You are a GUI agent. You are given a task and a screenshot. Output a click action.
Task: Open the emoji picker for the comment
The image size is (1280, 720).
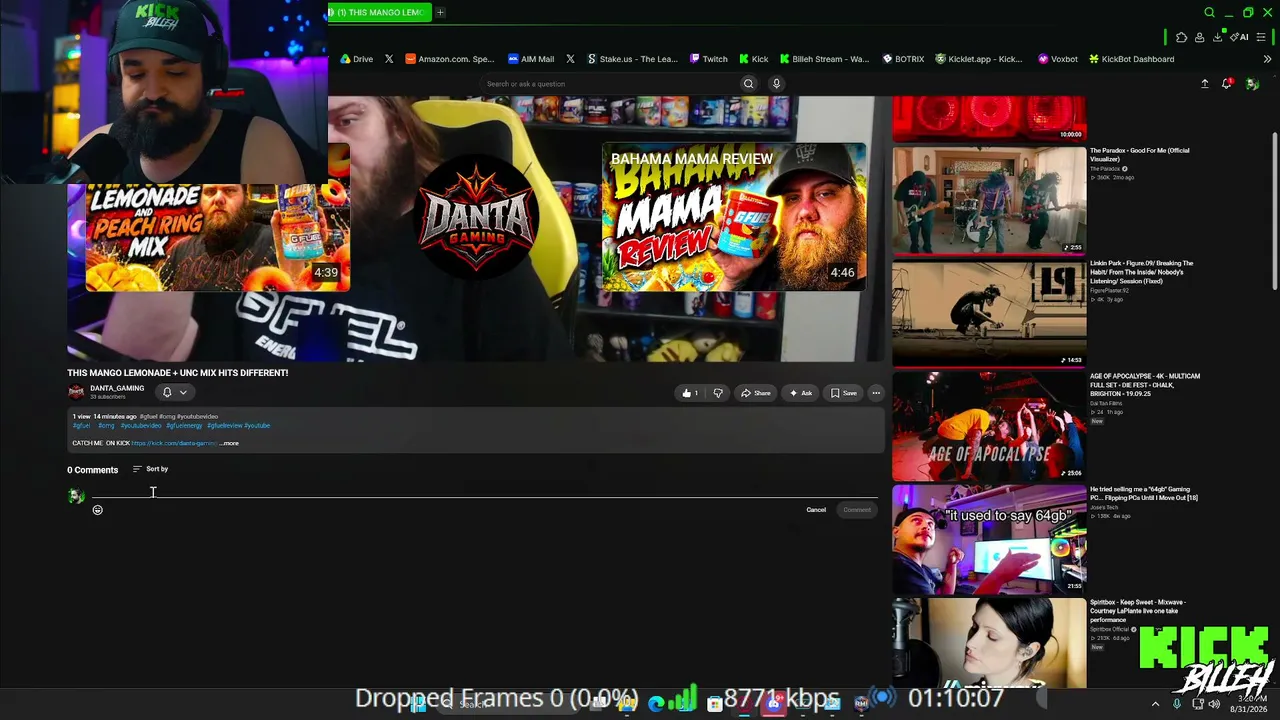point(97,510)
